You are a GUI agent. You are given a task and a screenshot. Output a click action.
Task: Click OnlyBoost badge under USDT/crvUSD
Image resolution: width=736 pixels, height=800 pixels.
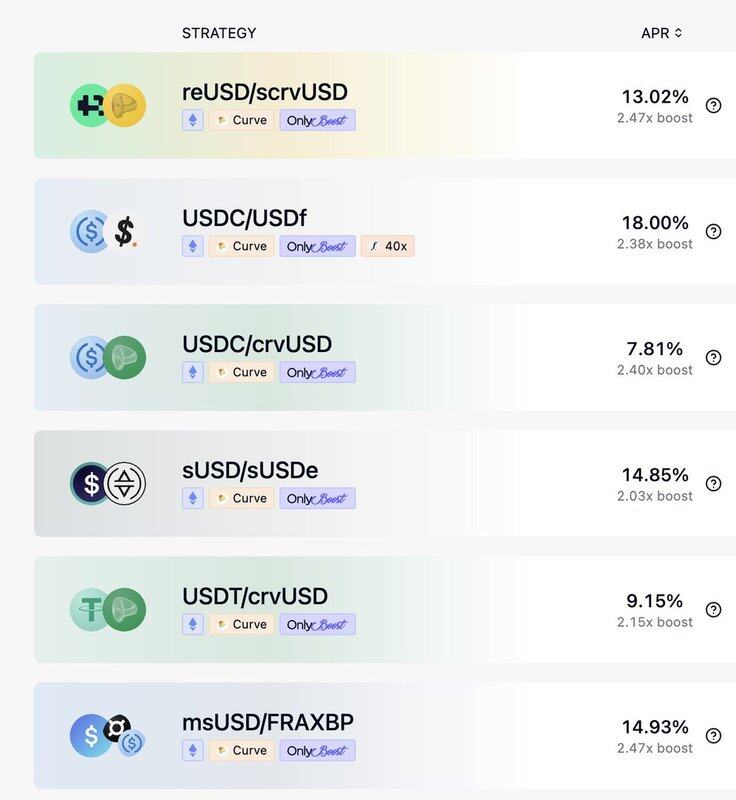[317, 624]
